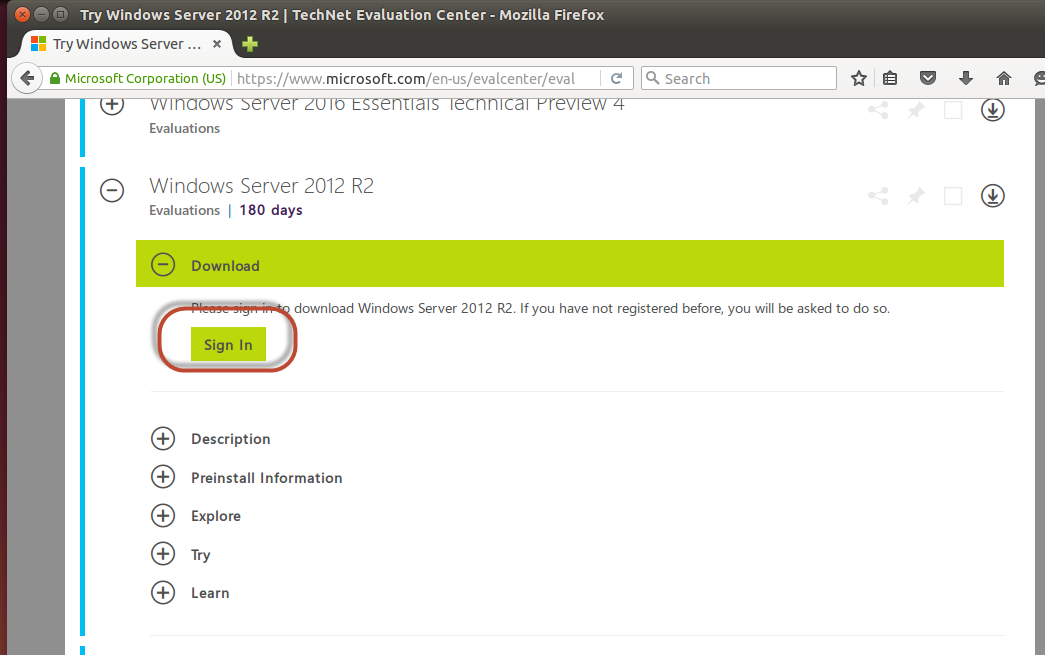Click the download circle icon for Windows Server 2012 R2
This screenshot has height=655, width=1045.
tap(992, 196)
